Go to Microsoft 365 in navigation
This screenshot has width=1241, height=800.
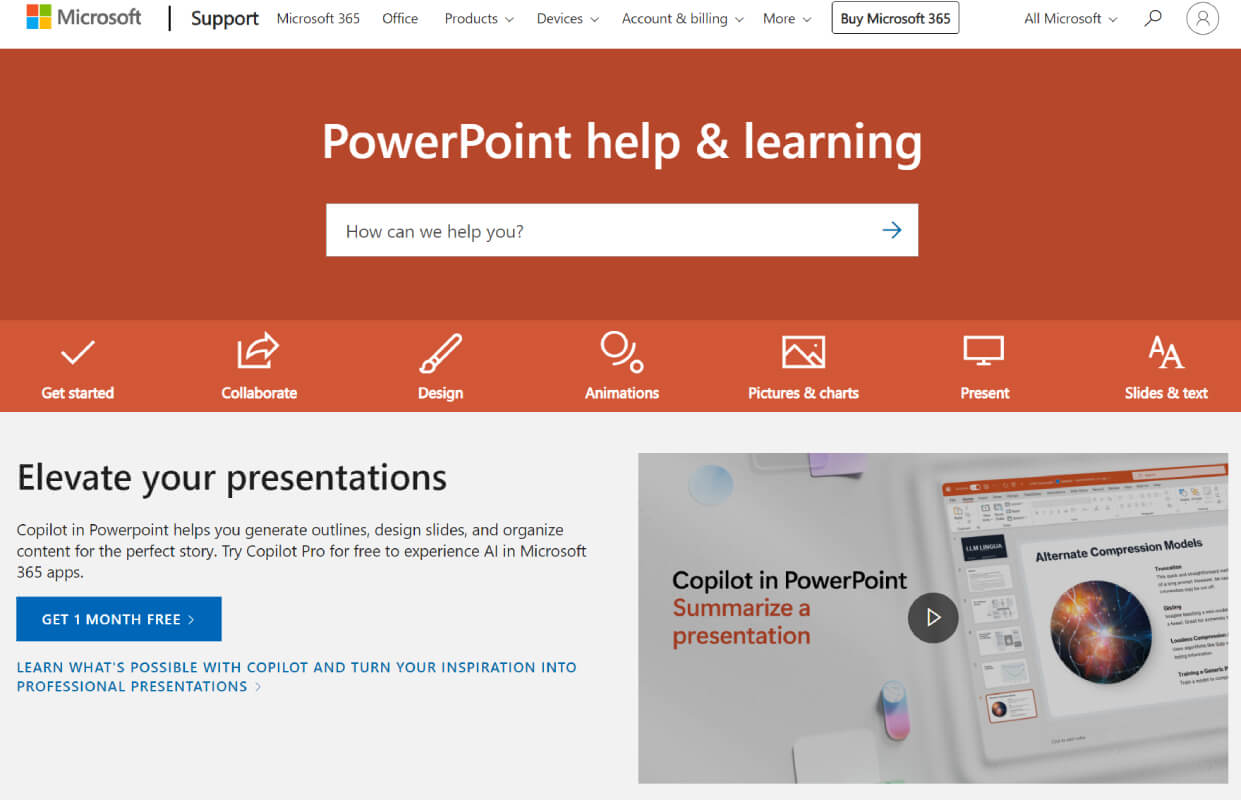[x=318, y=18]
